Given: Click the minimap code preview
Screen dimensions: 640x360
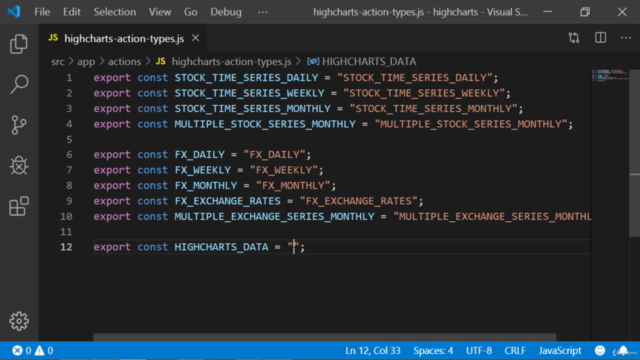Looking at the screenshot, I should pyautogui.click(x=610, y=76).
